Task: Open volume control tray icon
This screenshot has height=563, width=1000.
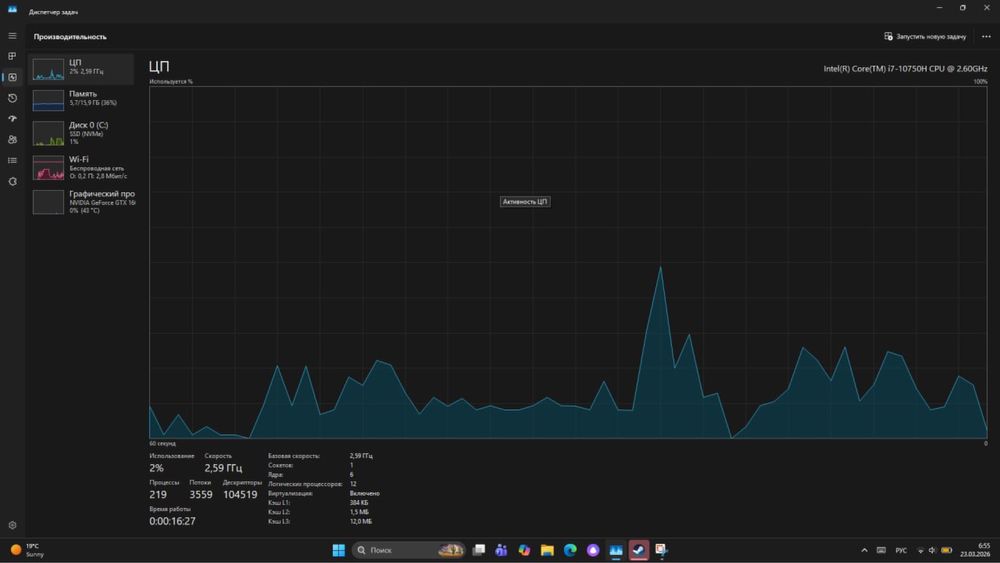Action: [x=932, y=550]
